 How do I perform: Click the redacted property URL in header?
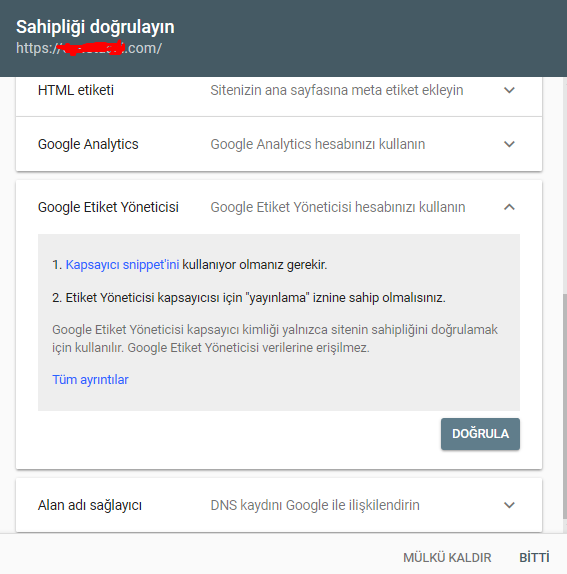click(x=89, y=48)
